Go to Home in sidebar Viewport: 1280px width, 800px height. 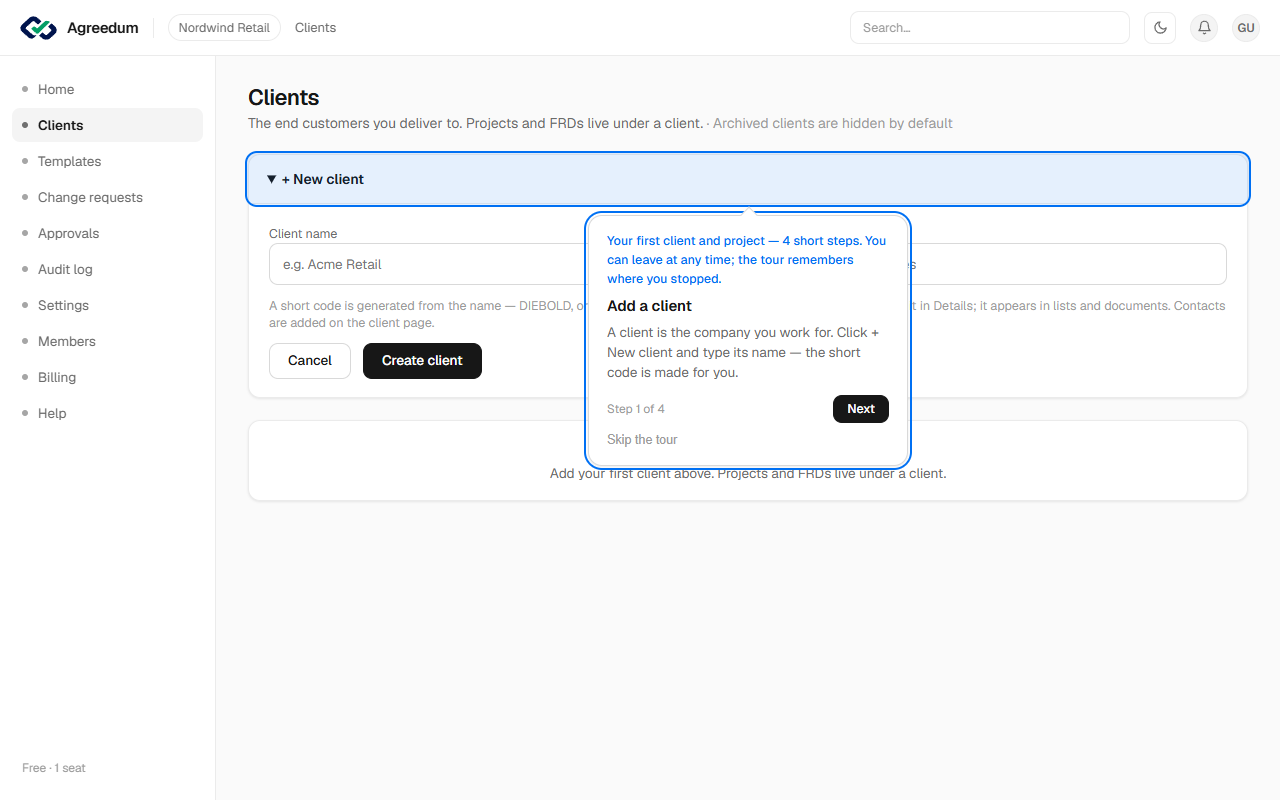pos(107,89)
